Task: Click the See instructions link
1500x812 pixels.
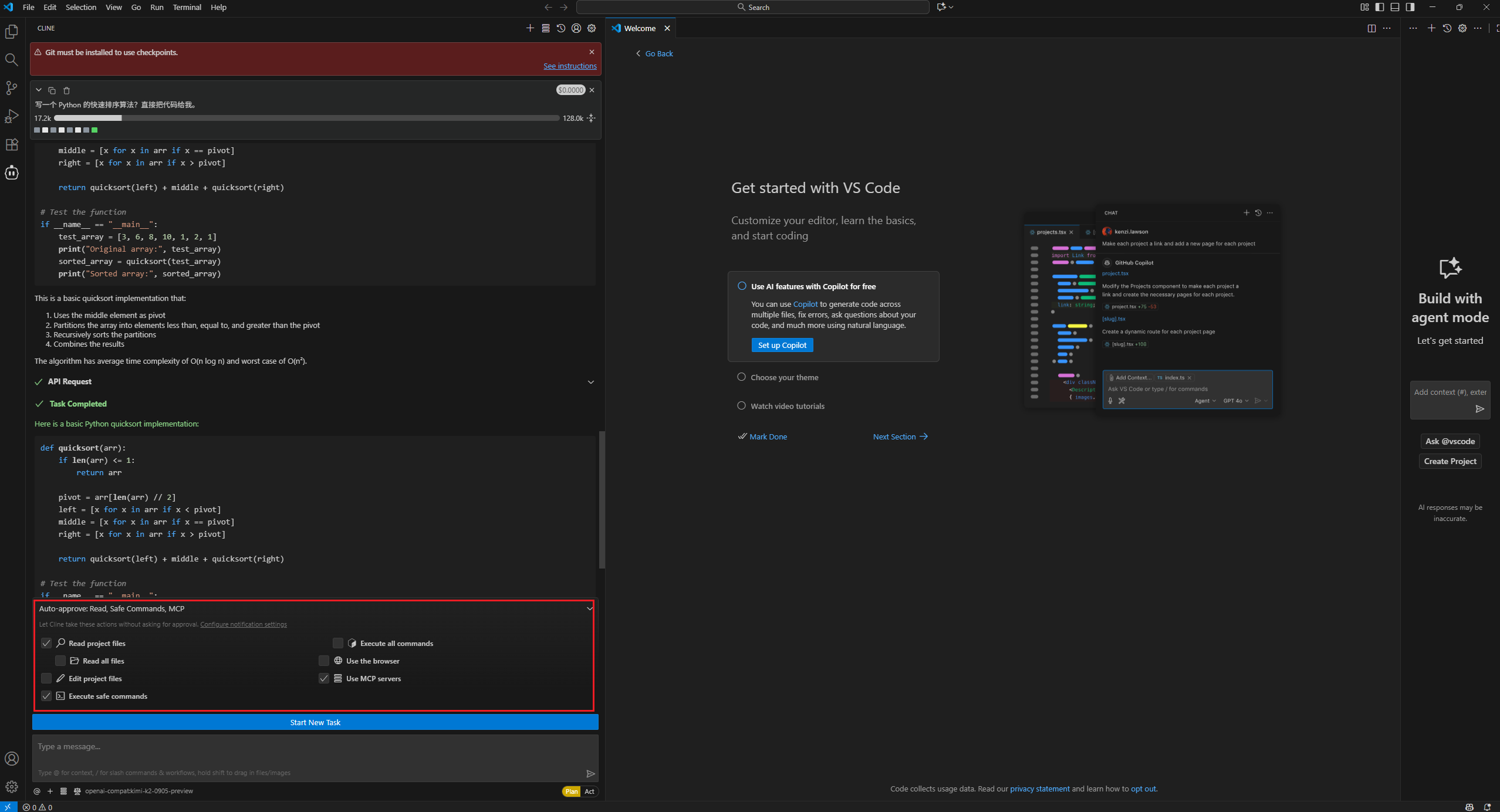Action: point(569,66)
